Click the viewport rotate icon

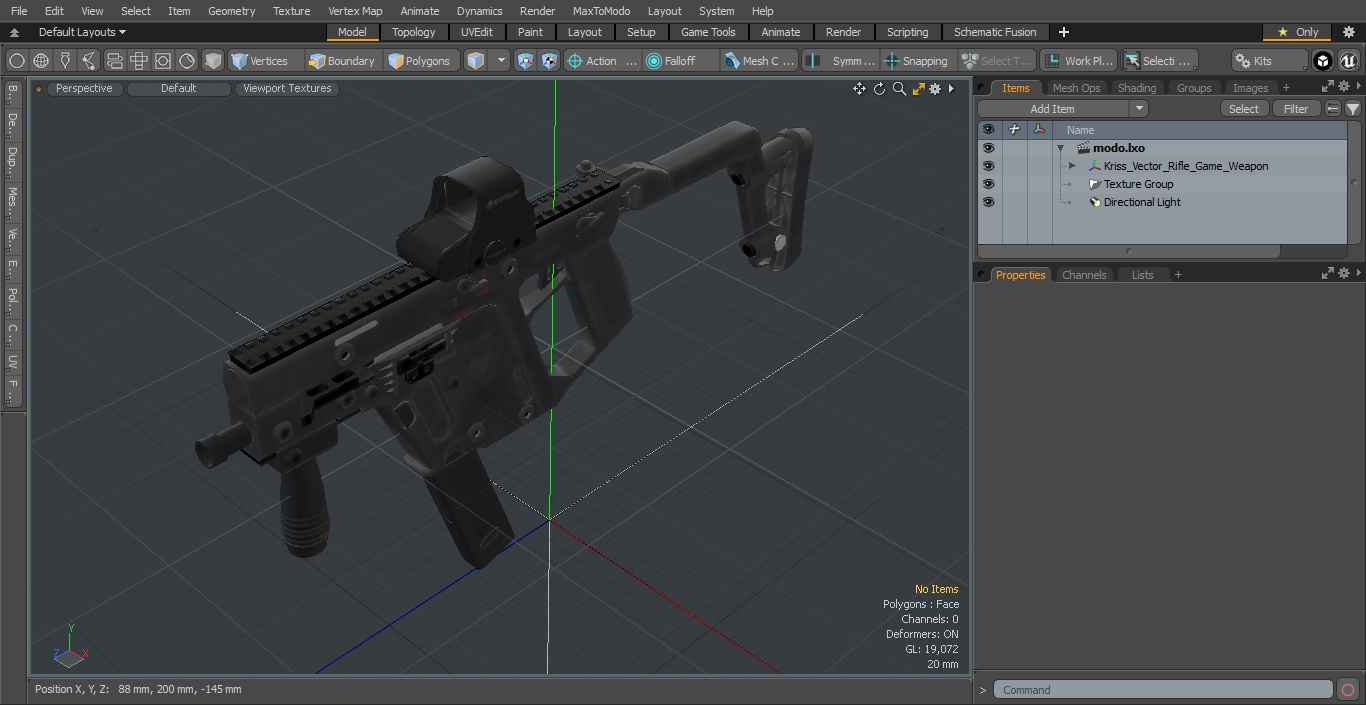(x=879, y=89)
